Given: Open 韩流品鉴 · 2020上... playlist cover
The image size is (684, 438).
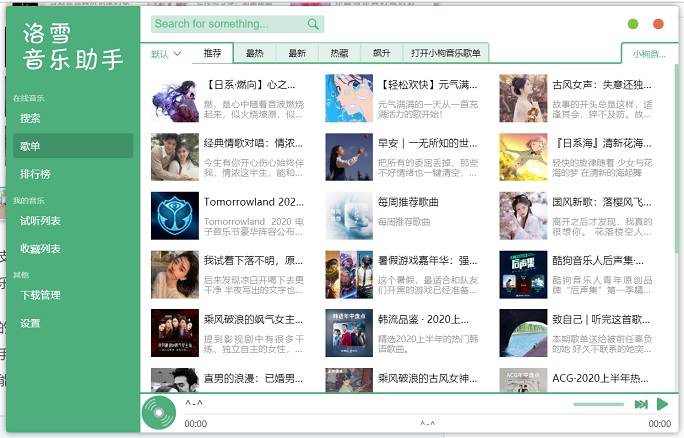Looking at the screenshot, I should tap(349, 333).
